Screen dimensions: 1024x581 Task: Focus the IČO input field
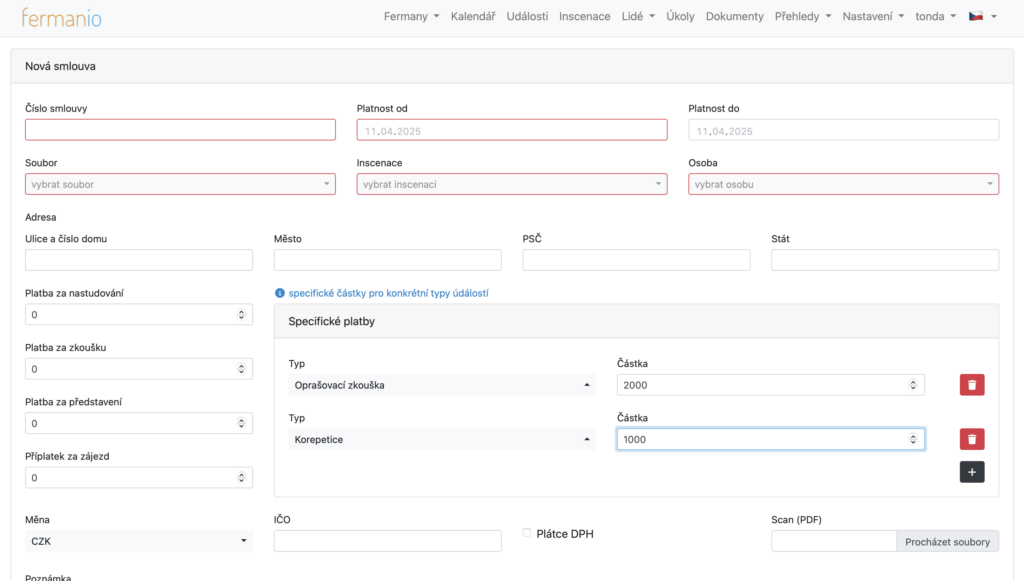coord(388,541)
